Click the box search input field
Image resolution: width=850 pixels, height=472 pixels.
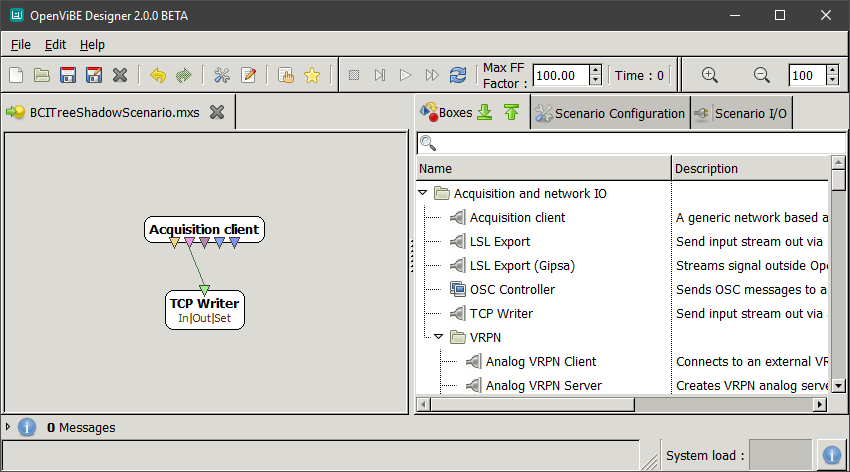(x=631, y=143)
